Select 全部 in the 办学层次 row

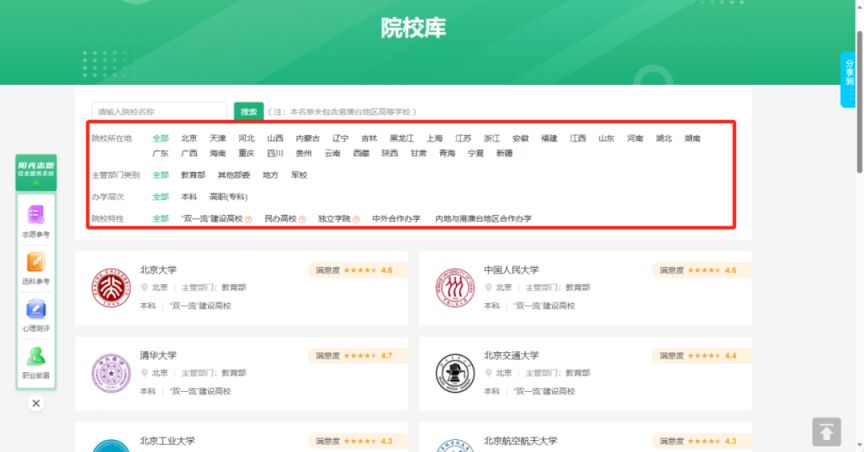[x=160, y=197]
